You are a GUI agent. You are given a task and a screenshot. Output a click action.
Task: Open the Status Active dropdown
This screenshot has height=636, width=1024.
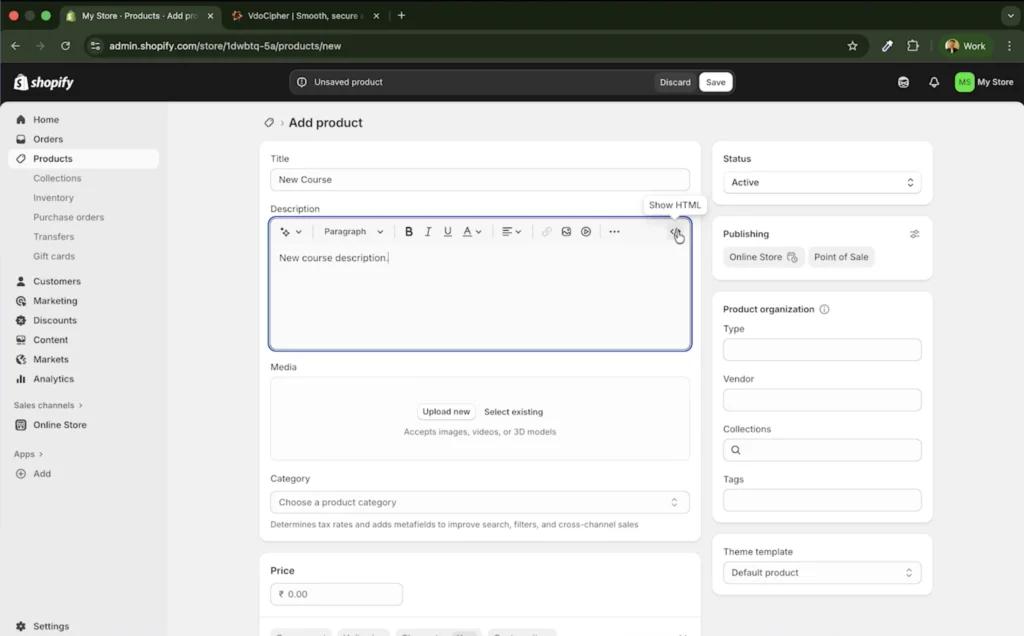coord(822,183)
